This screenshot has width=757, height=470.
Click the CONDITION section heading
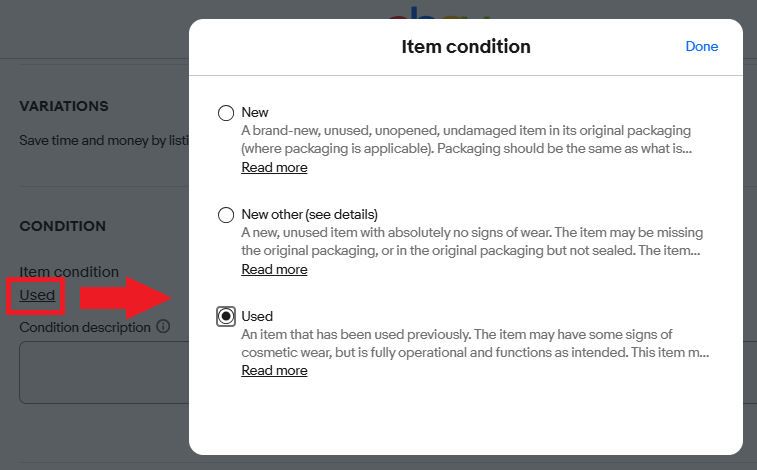tap(62, 226)
